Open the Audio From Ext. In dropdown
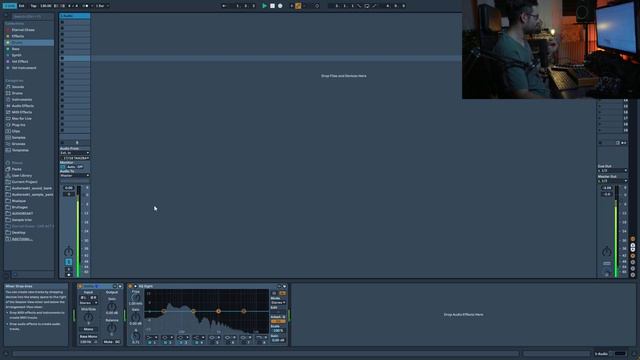 (x=75, y=153)
